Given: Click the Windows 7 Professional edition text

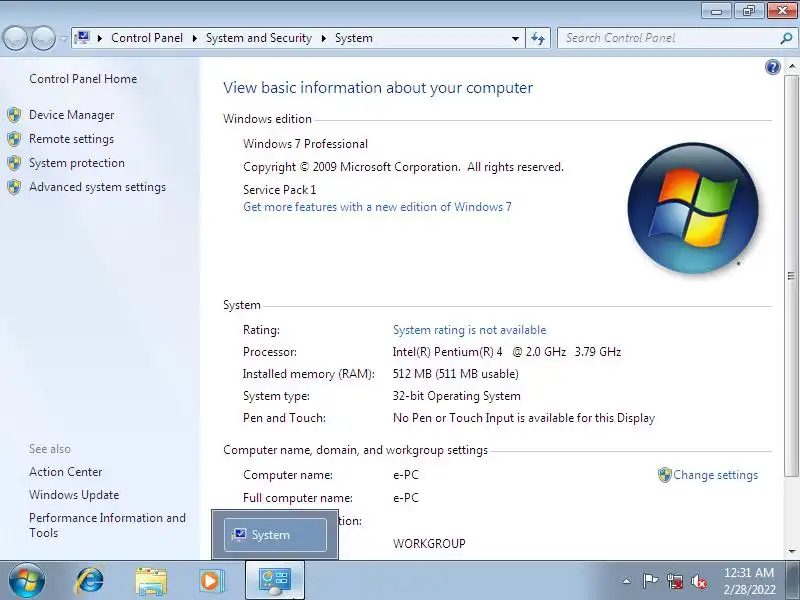Looking at the screenshot, I should (x=305, y=144).
